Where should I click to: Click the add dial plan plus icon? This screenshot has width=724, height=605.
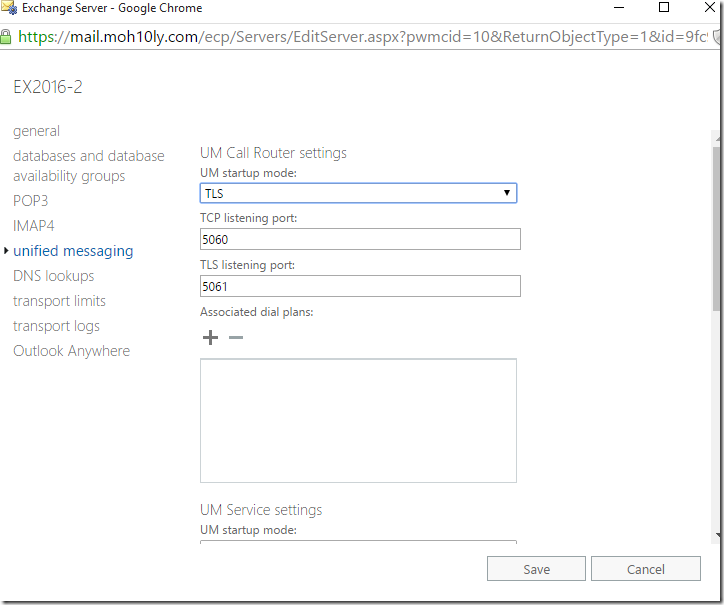(x=210, y=338)
